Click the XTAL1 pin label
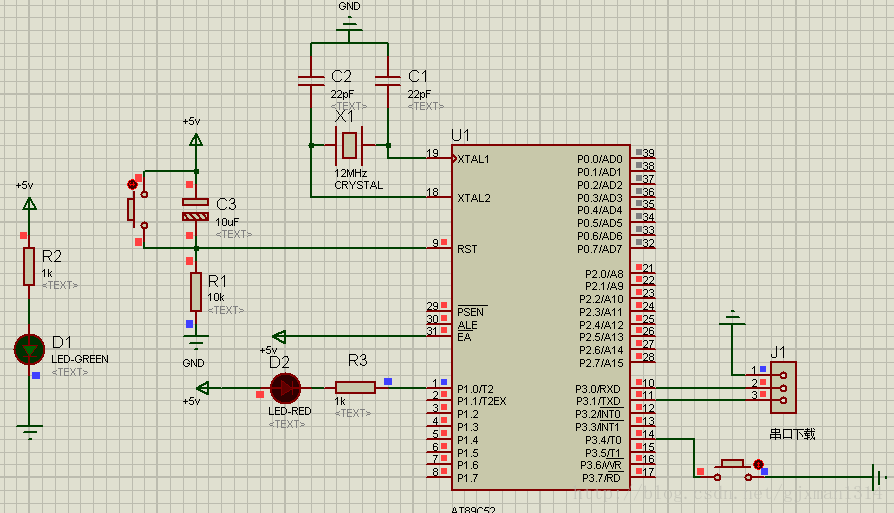 (474, 159)
